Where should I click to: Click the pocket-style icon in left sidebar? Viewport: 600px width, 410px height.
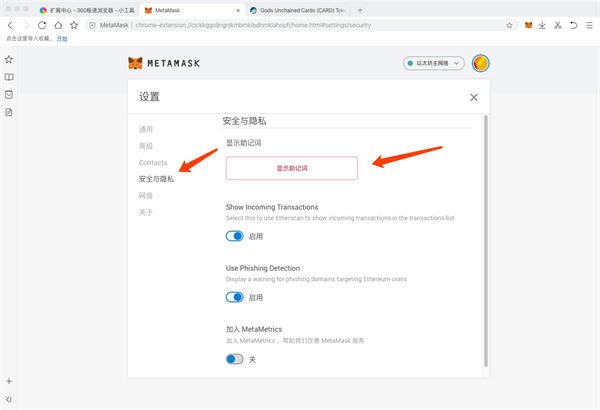pos(9,95)
